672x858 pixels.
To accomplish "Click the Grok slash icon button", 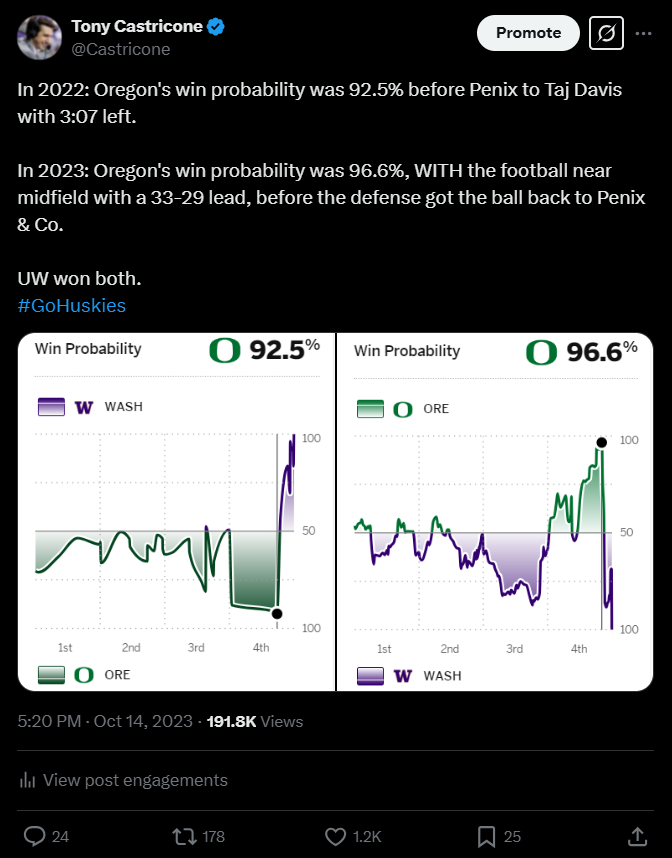I will coord(606,33).
